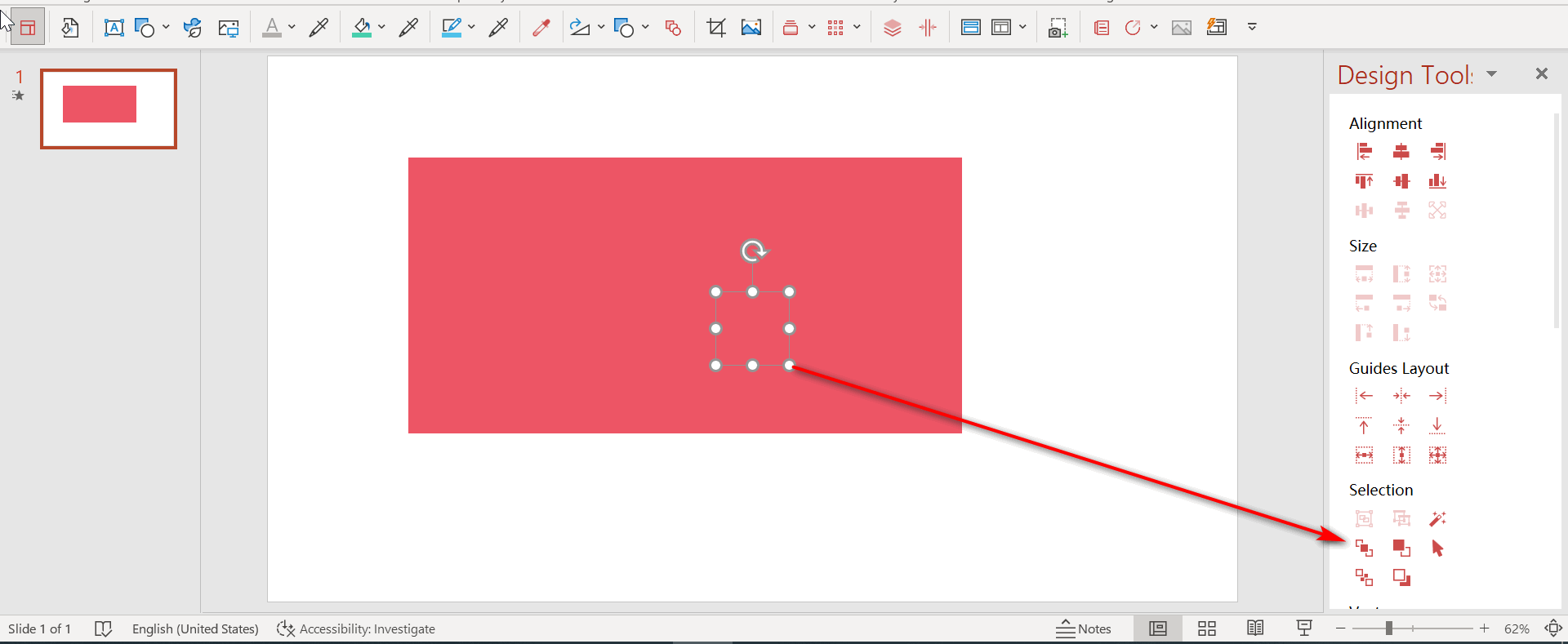Image resolution: width=1568 pixels, height=644 pixels.
Task: Open the shape fill color dropdown arrow
Action: [x=381, y=27]
